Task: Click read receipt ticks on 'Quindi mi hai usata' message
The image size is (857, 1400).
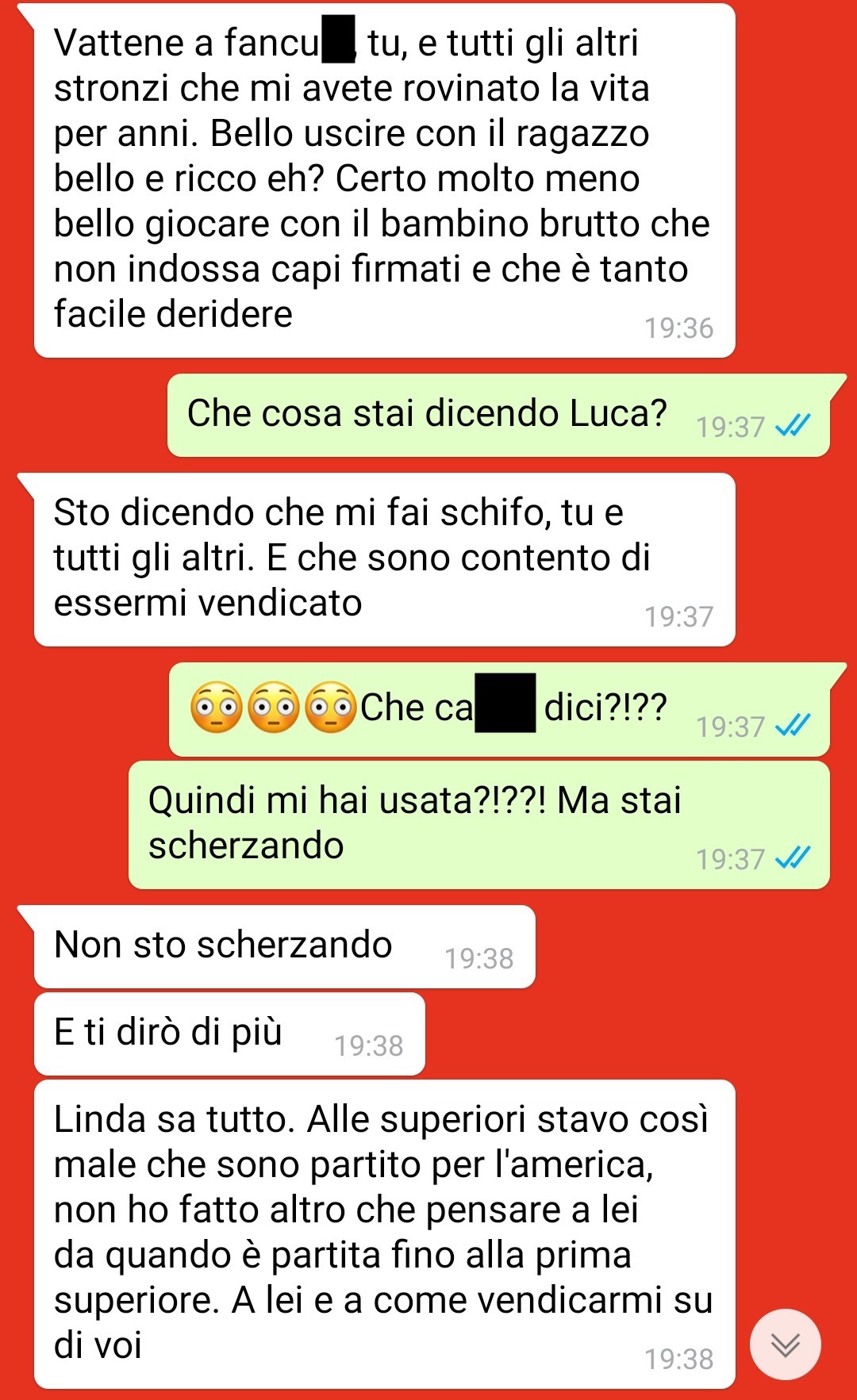Action: pyautogui.click(x=793, y=857)
